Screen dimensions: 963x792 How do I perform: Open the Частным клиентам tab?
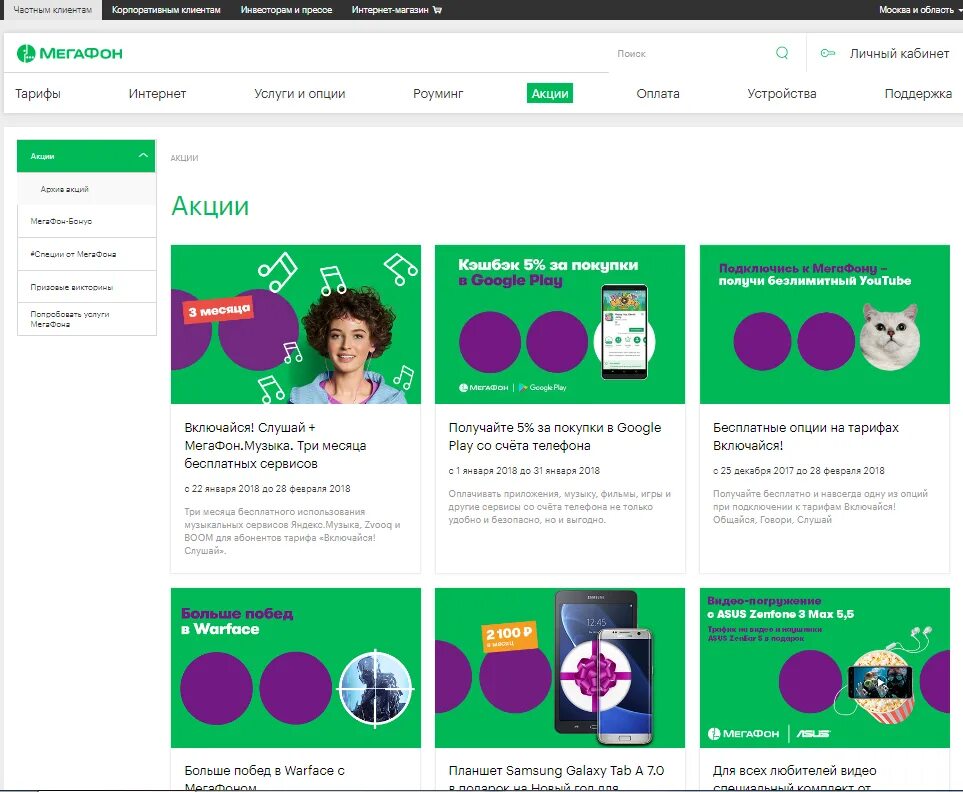click(52, 10)
